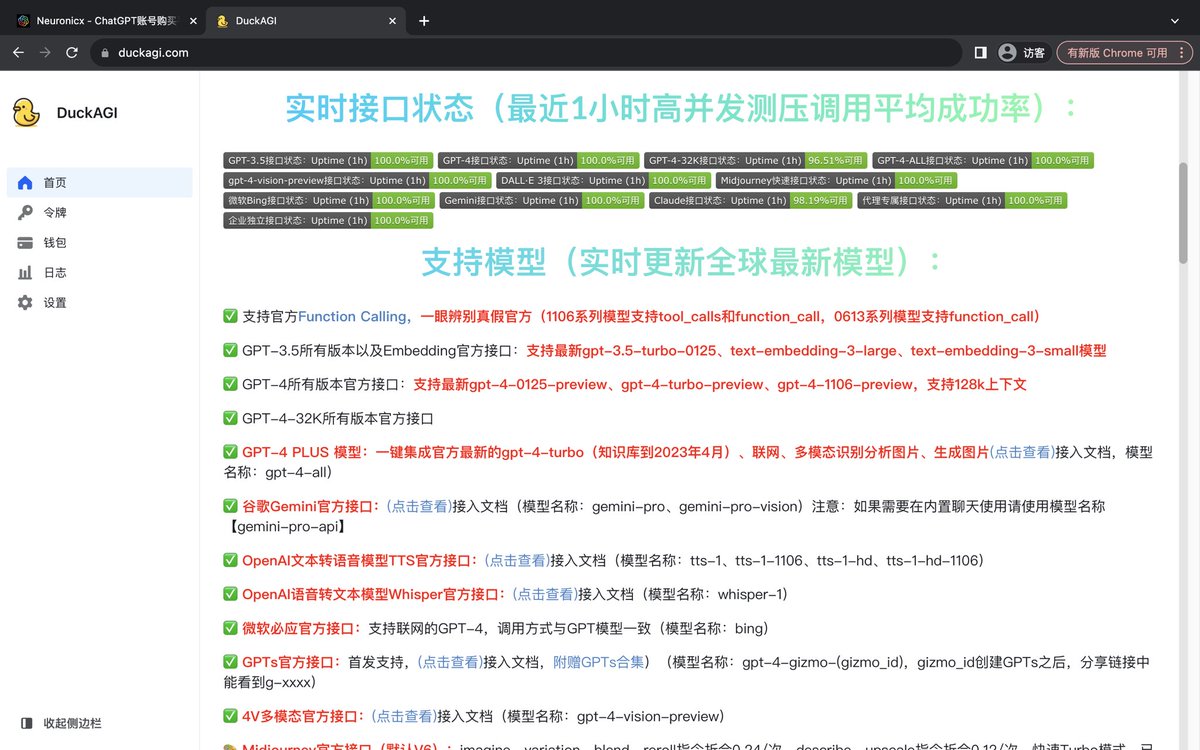
Task: Click the browser forward arrow
Action: pyautogui.click(x=45, y=53)
